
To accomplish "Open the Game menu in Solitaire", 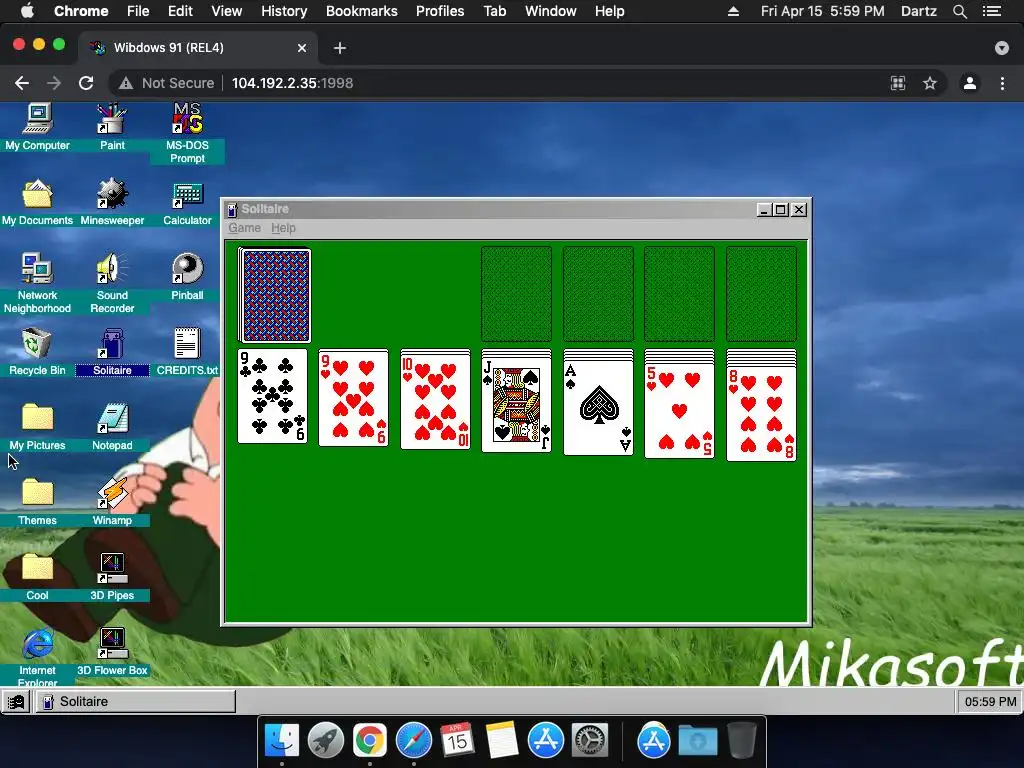I will 244,228.
